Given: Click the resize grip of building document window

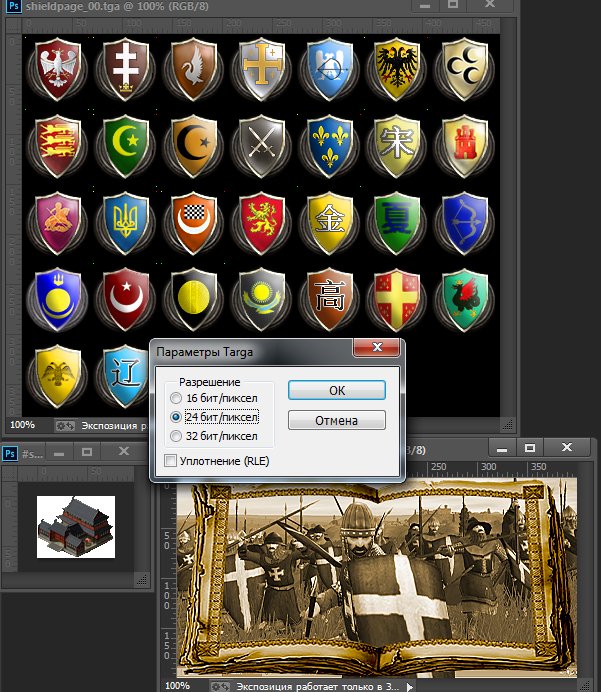Looking at the screenshot, I should coord(142,579).
